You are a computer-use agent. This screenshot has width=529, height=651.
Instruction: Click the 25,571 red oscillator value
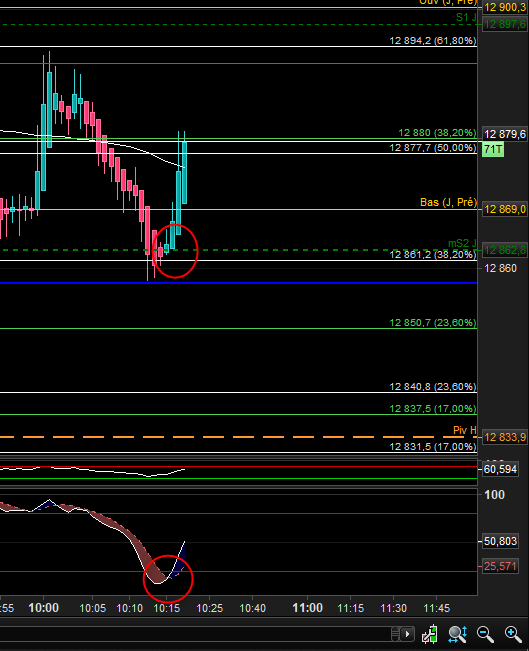(x=500, y=566)
